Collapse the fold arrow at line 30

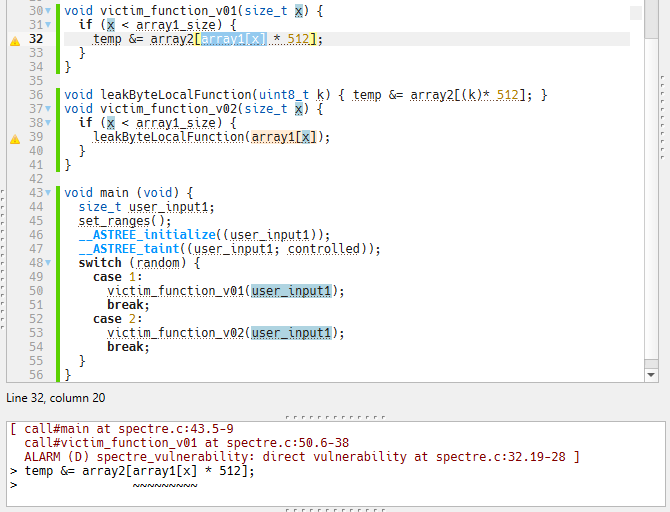(48, 11)
